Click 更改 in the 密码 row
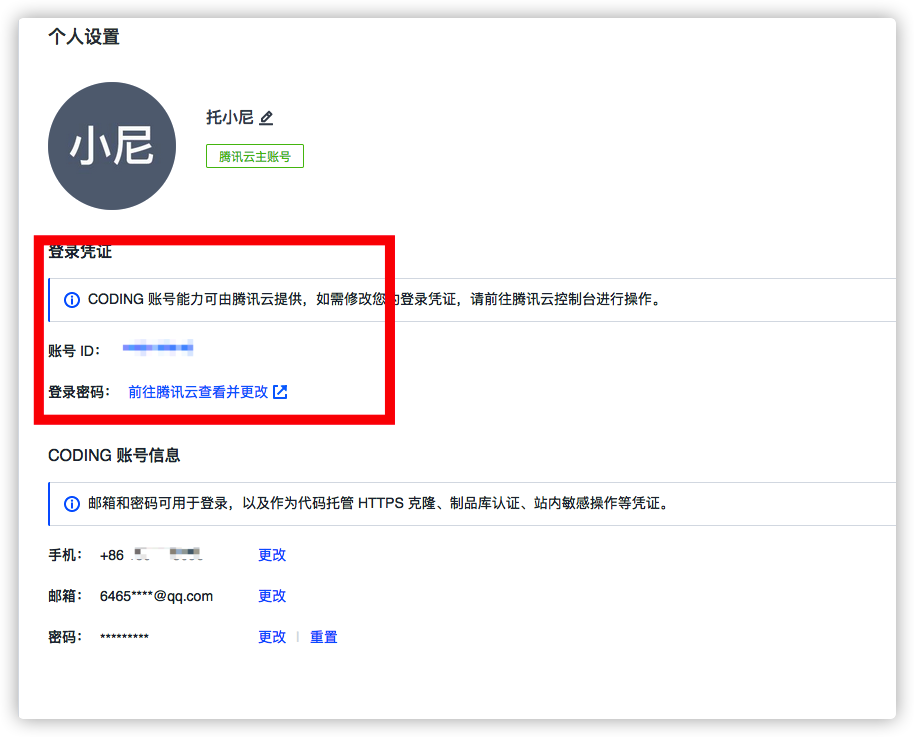The image size is (914, 737). coord(272,637)
